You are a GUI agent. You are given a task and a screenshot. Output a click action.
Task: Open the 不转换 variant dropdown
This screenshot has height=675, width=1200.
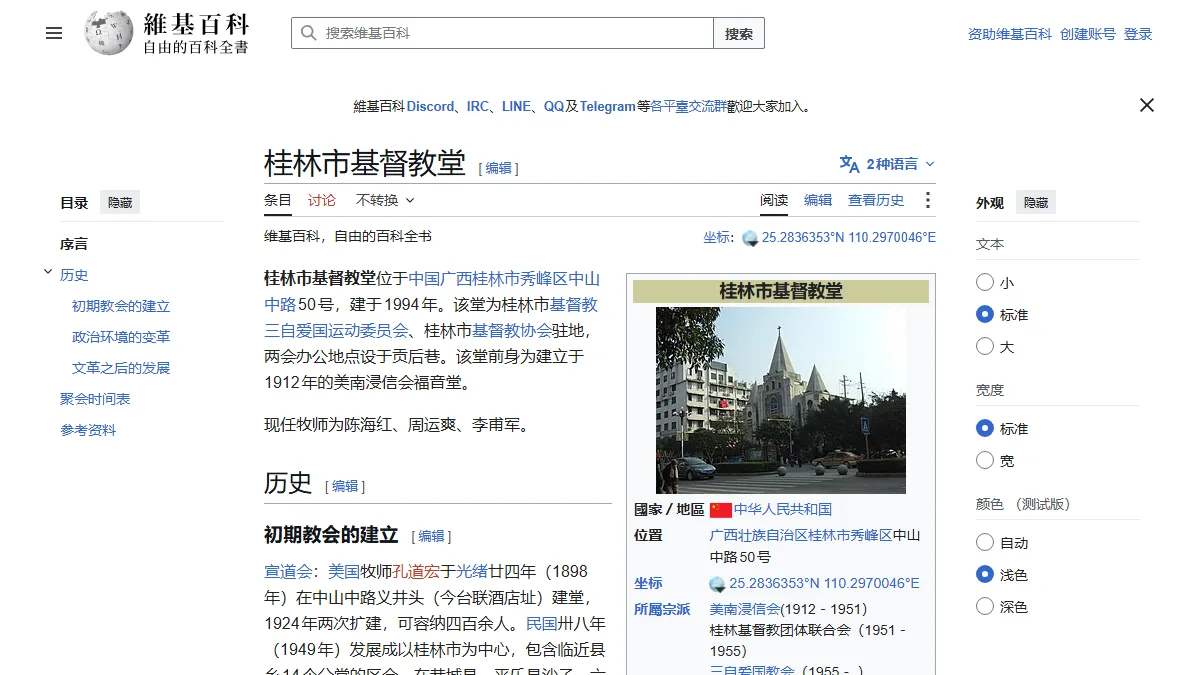coord(385,200)
